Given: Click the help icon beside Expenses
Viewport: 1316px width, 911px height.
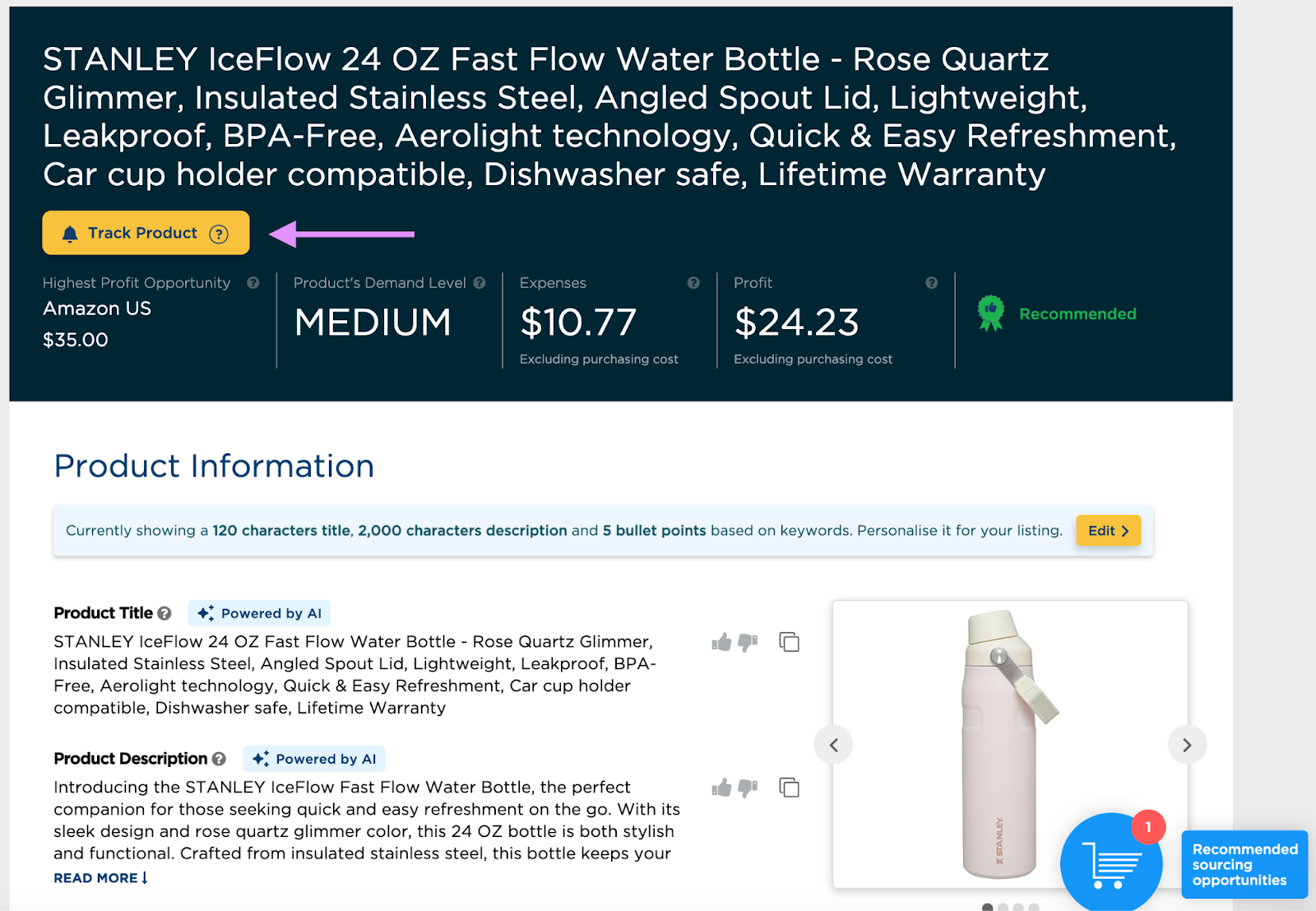Looking at the screenshot, I should [693, 283].
